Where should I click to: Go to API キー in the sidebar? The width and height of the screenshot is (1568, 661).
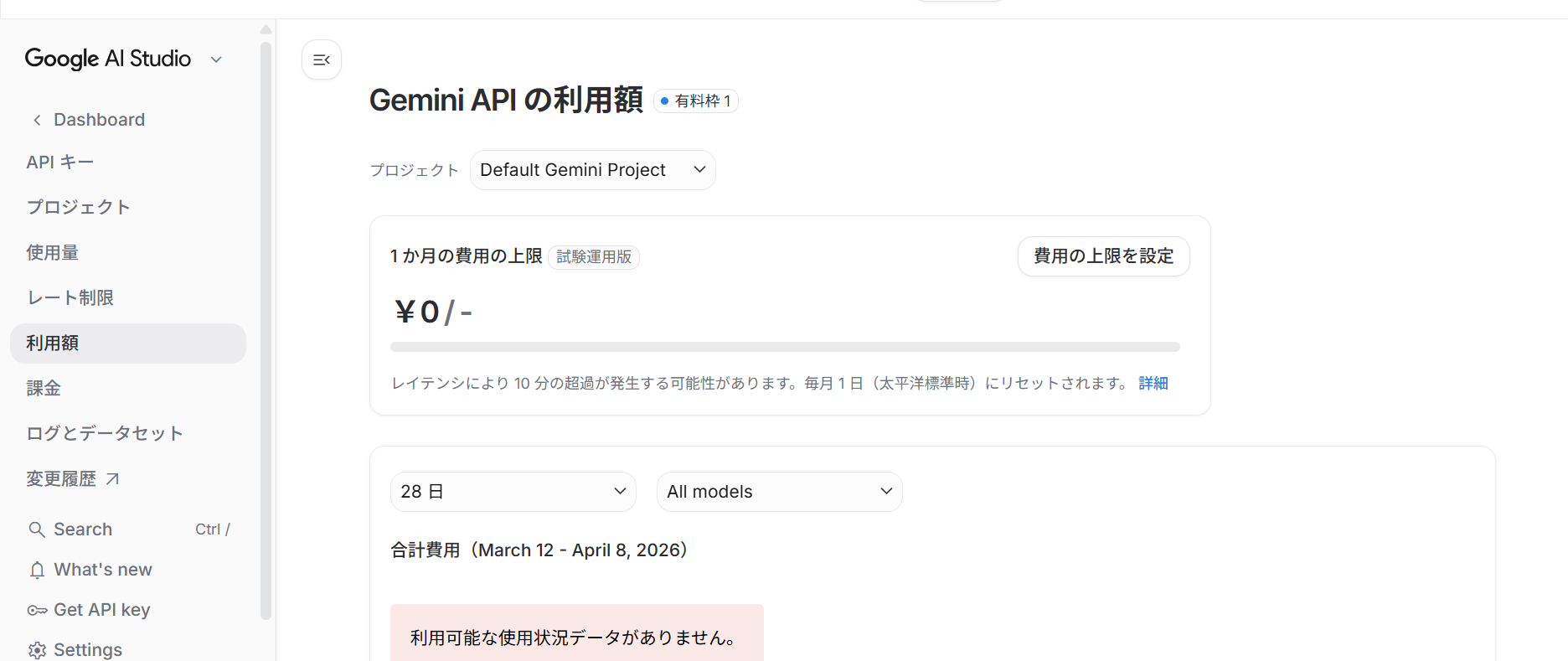click(60, 163)
